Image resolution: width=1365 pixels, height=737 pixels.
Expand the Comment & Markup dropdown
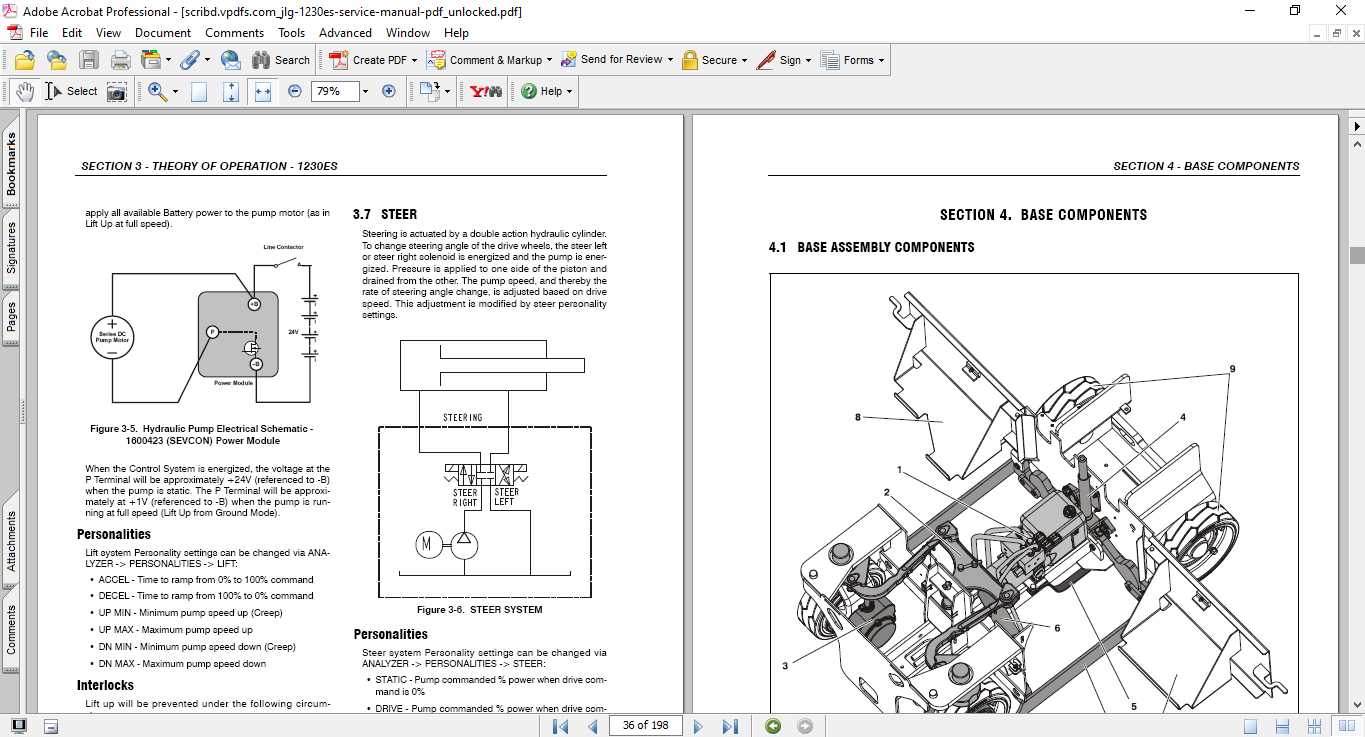(x=549, y=60)
